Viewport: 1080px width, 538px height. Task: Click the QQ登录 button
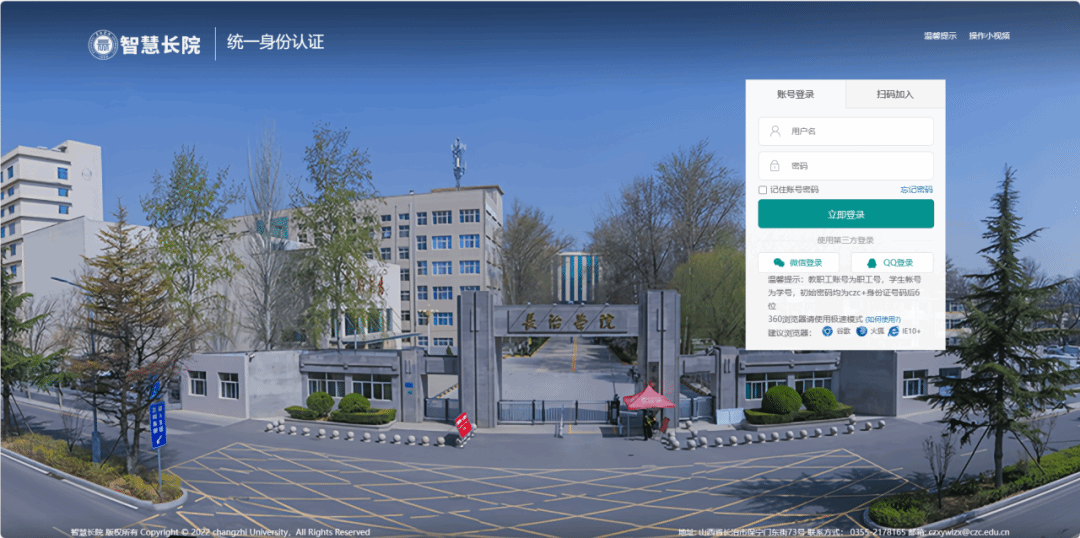892,262
